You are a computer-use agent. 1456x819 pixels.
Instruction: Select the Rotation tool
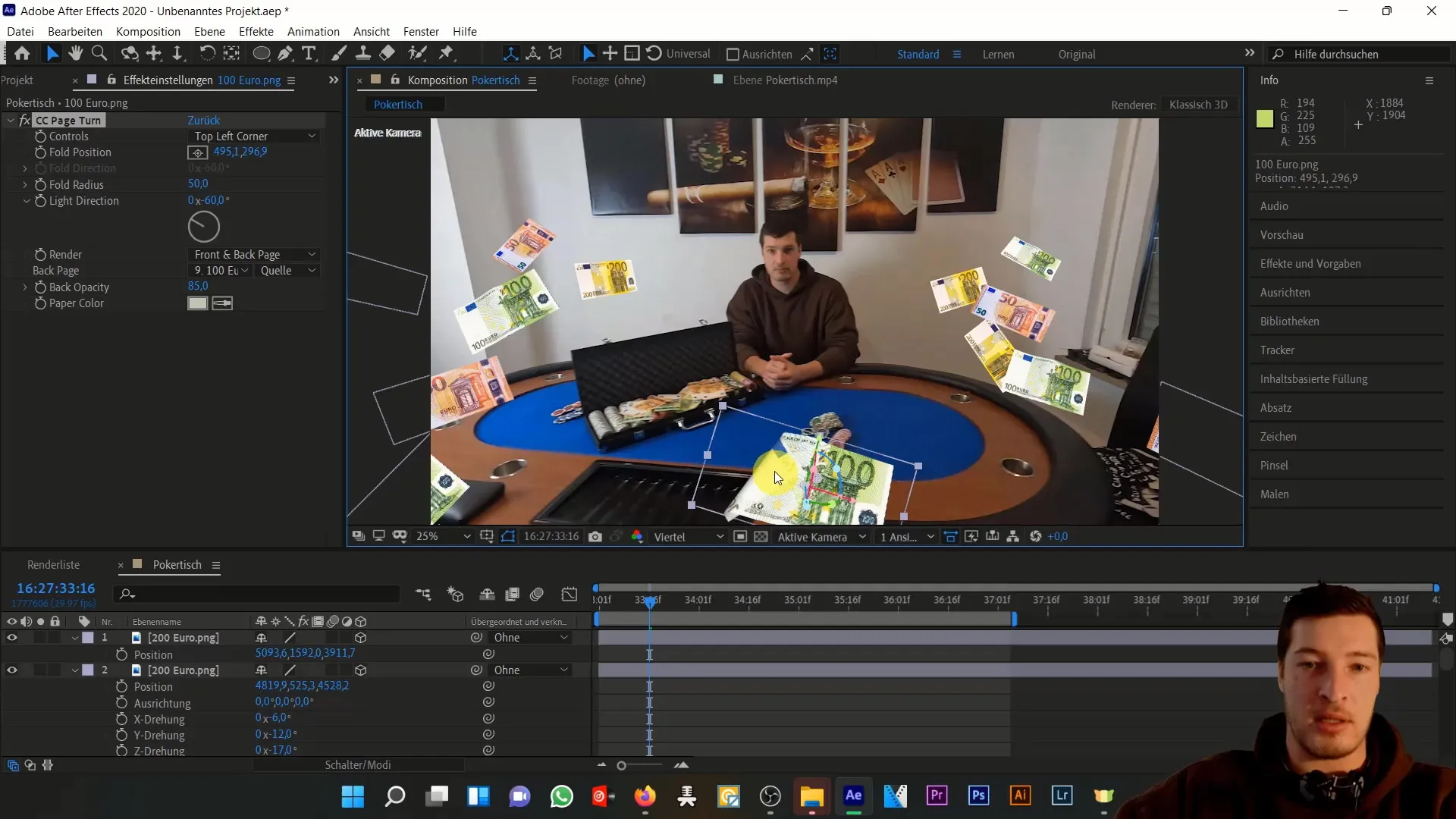pyautogui.click(x=206, y=53)
